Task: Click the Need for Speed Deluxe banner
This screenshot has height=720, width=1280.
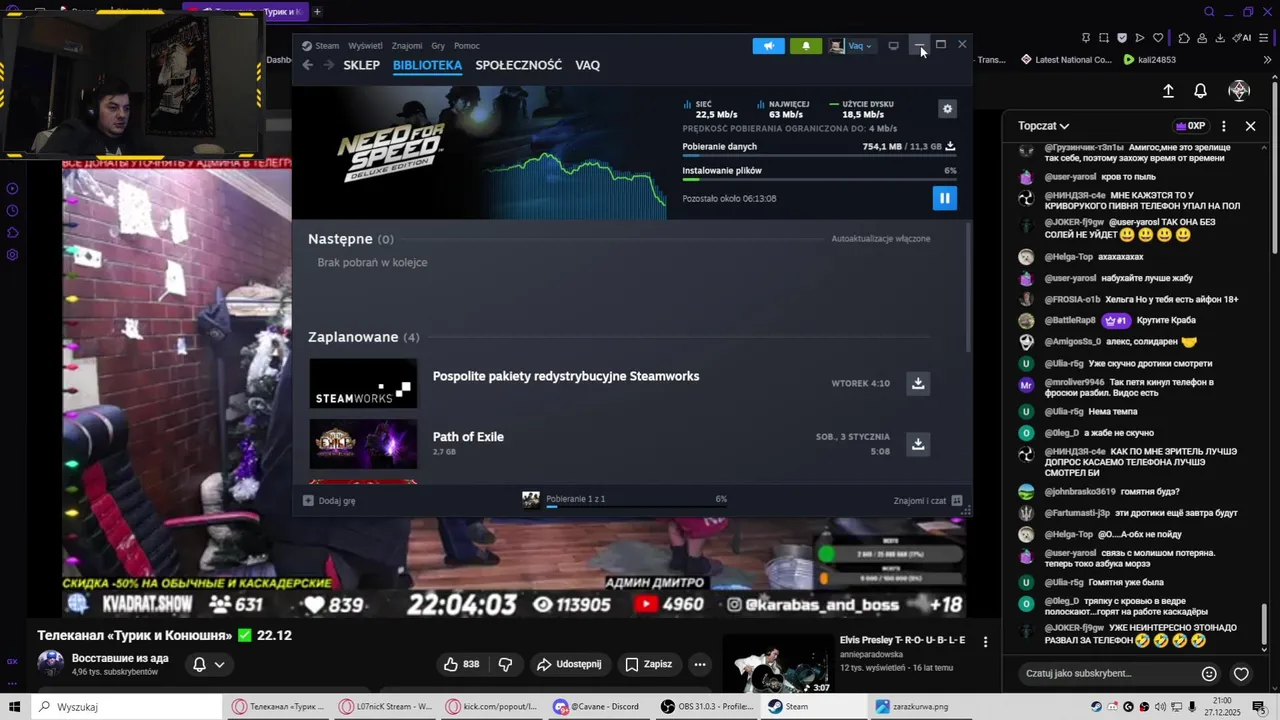Action: pyautogui.click(x=480, y=152)
